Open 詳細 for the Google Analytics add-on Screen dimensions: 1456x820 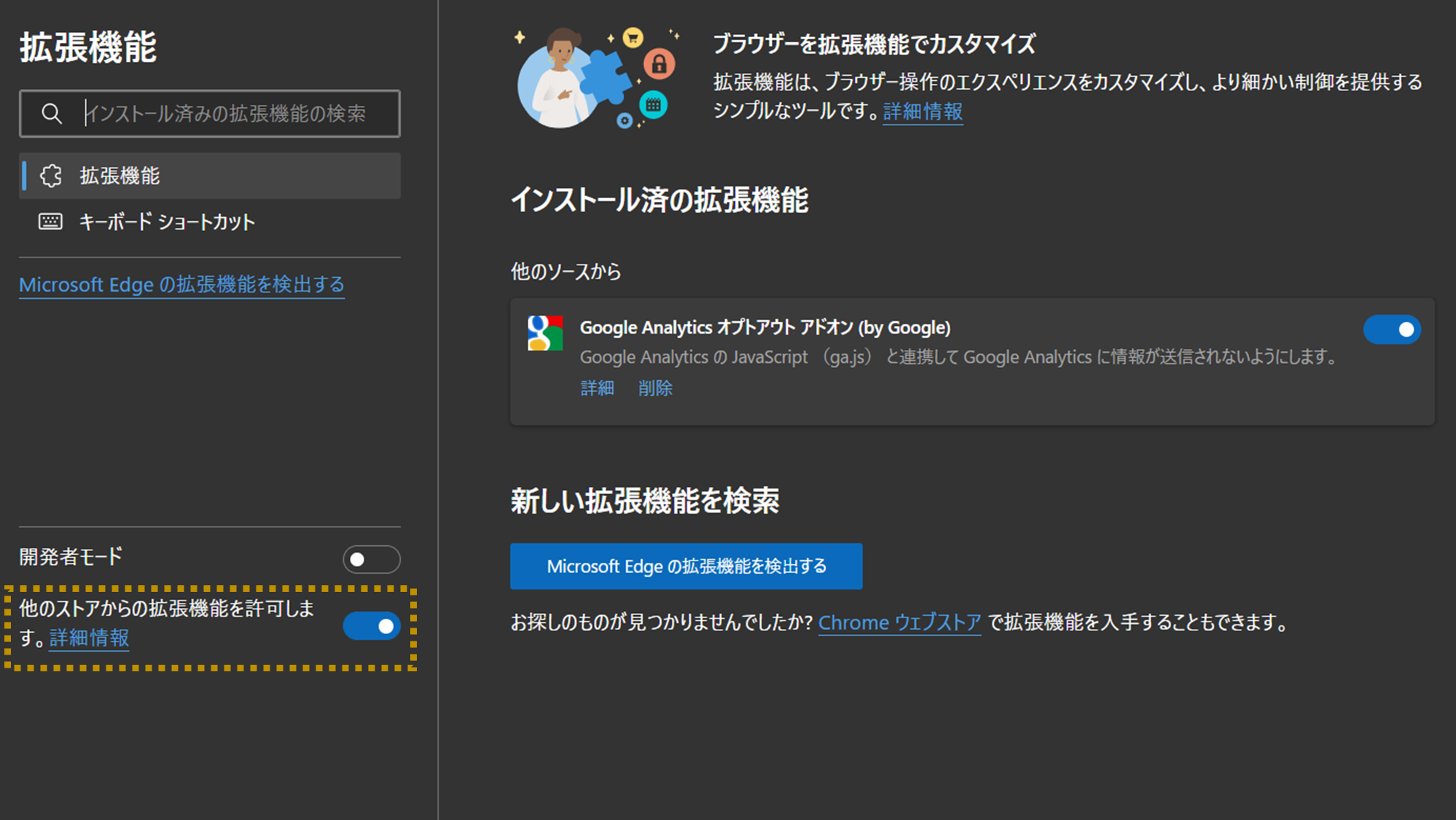[597, 388]
